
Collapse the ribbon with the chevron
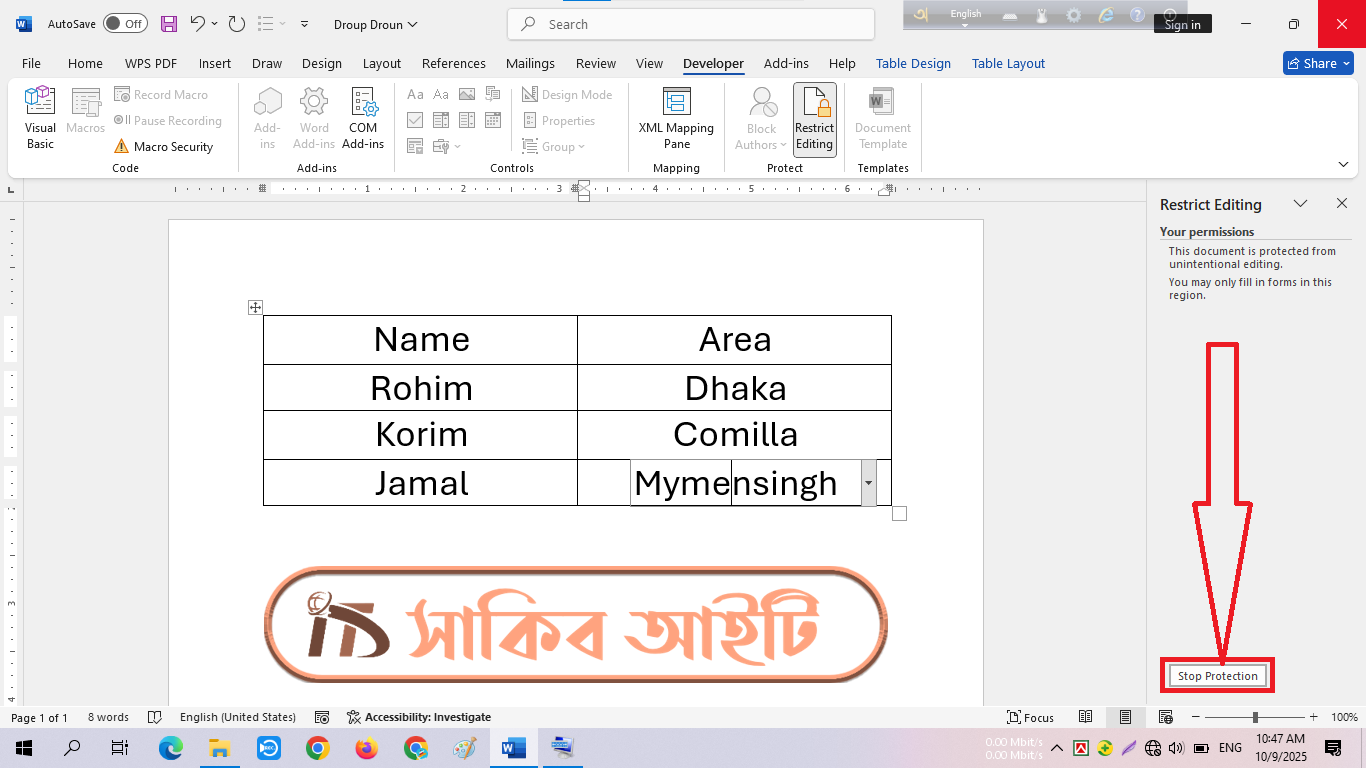tap(1343, 164)
